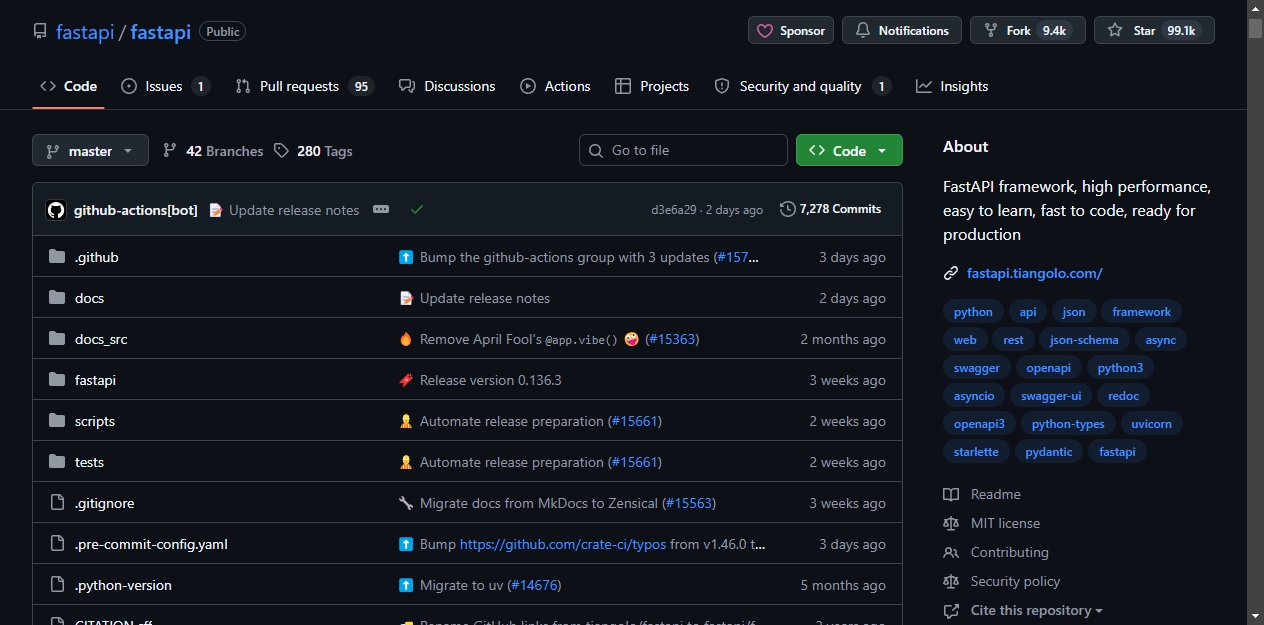The width and height of the screenshot is (1264, 625).
Task: View 280 Tags link
Action: (x=313, y=151)
